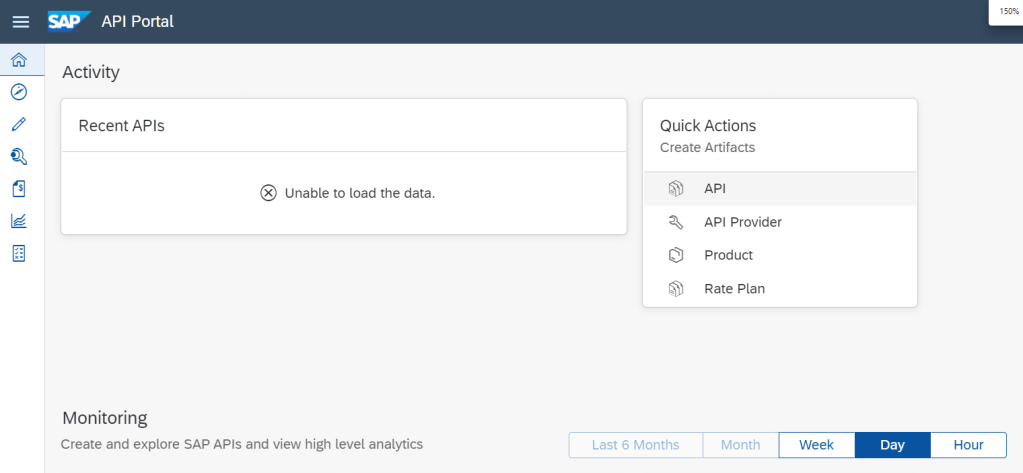This screenshot has height=473, width=1023.
Task: Select the Last 6 Months range
Action: (x=635, y=445)
